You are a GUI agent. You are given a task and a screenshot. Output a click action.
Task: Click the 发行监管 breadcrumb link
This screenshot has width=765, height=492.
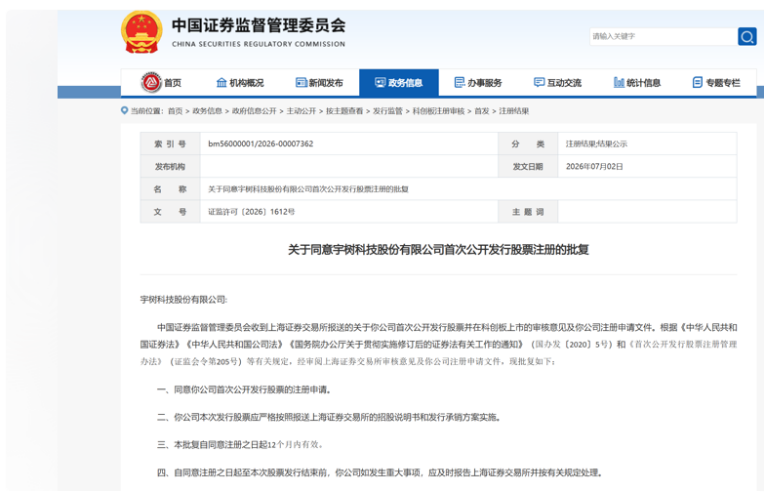pyautogui.click(x=388, y=111)
